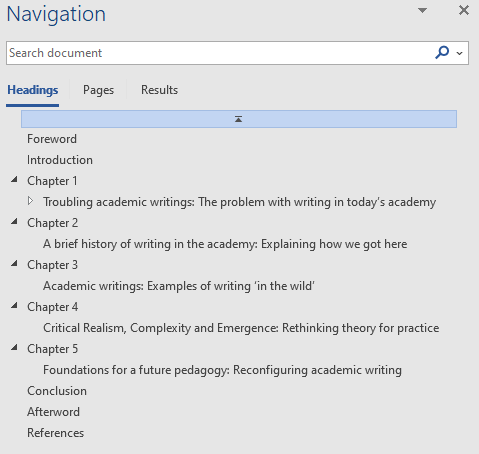Switch to the Results tab
The width and height of the screenshot is (479, 454).
(x=159, y=90)
